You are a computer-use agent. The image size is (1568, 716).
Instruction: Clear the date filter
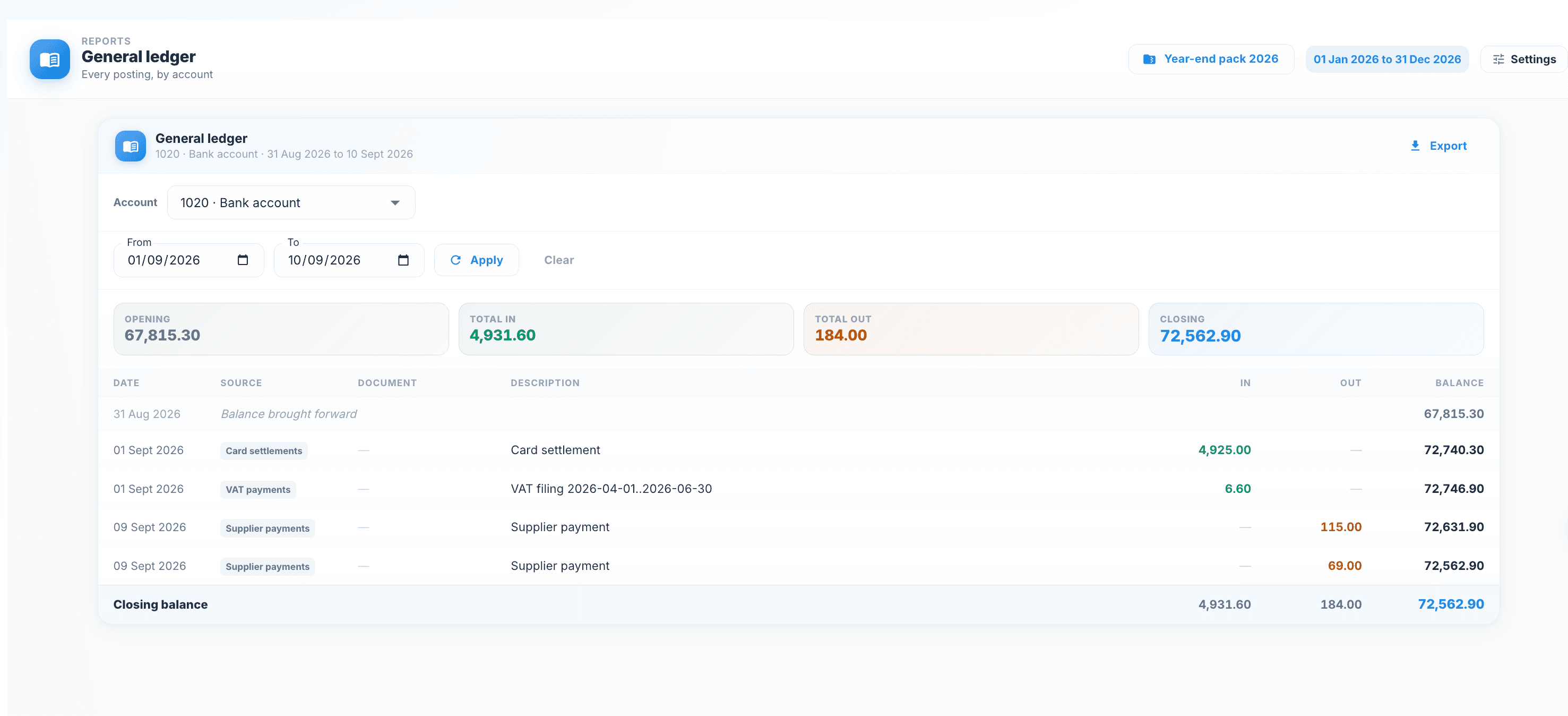(558, 260)
